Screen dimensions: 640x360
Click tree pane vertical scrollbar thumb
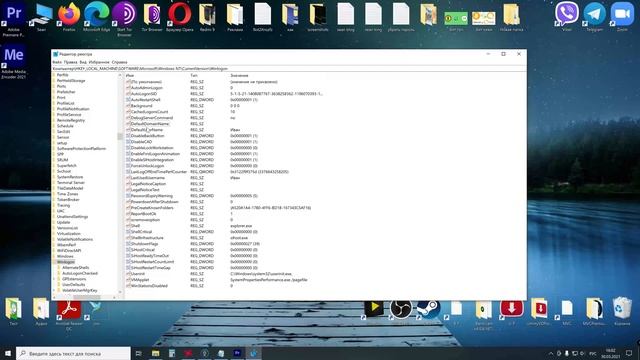click(120, 136)
